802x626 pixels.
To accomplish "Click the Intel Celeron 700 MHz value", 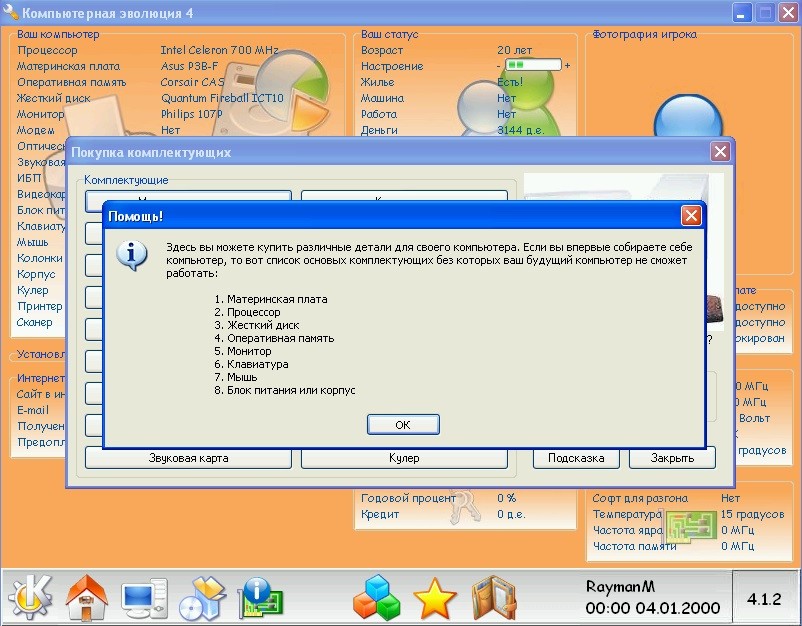I will (219, 50).
